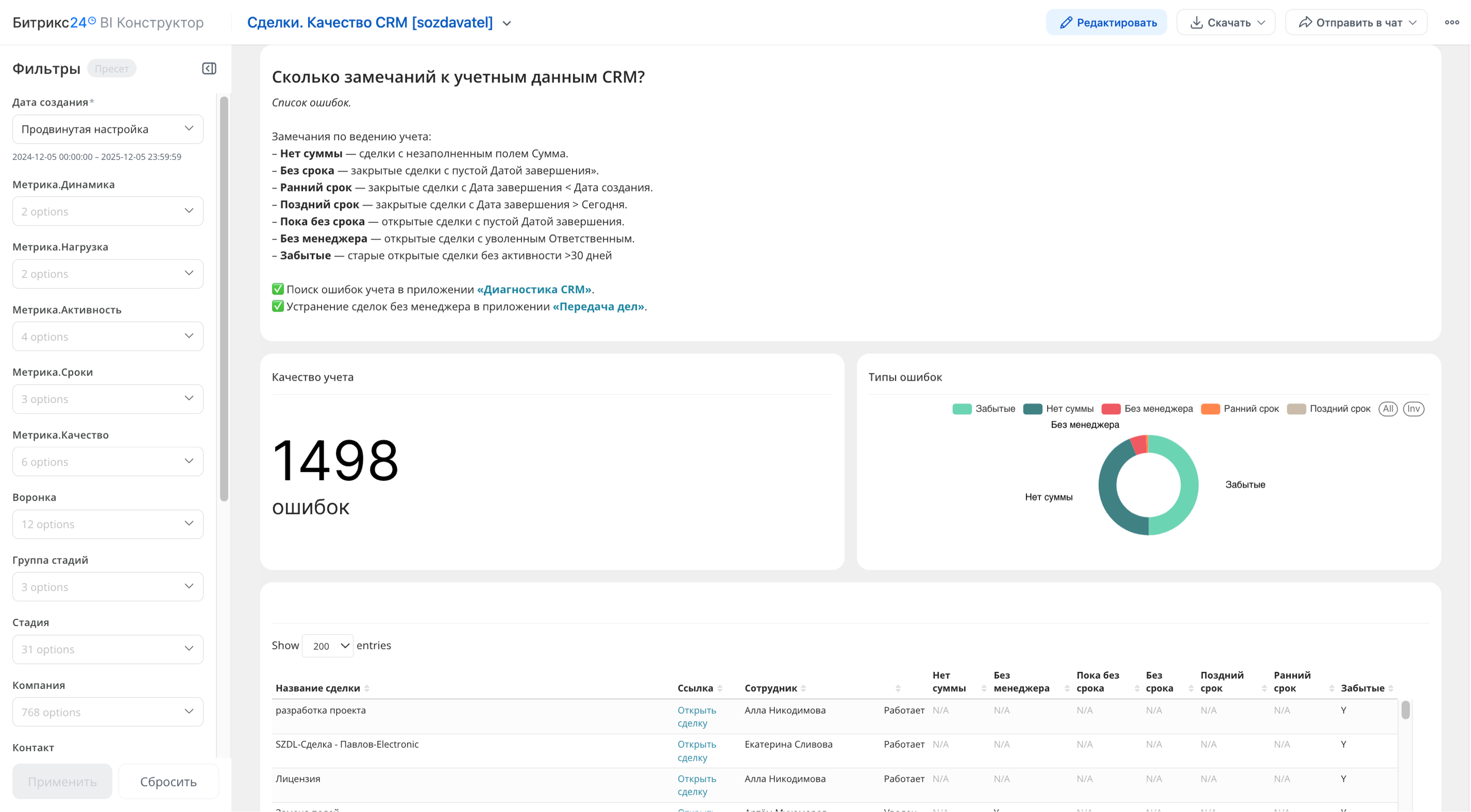Click the Без менеджера red legend swatch
Image resolution: width=1471 pixels, height=812 pixels.
point(1111,409)
